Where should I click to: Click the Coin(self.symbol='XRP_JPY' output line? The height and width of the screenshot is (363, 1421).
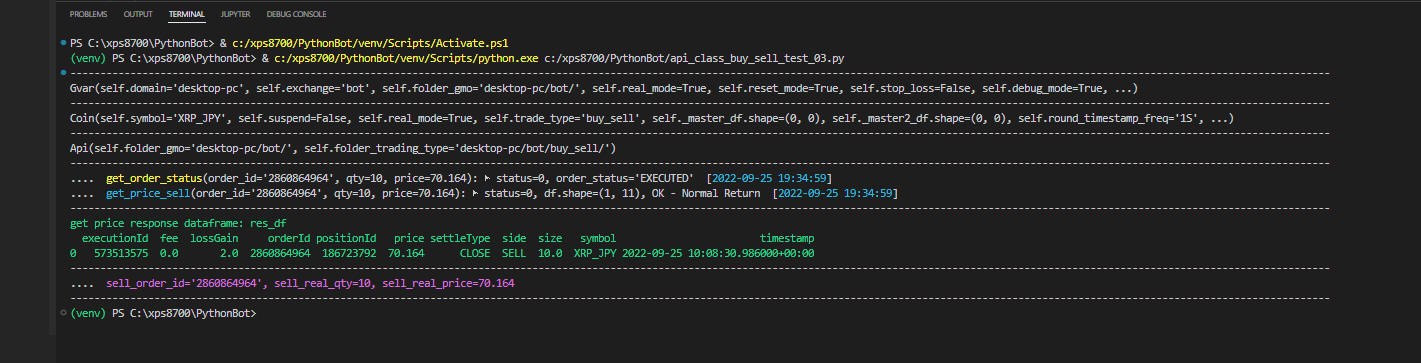pos(652,118)
